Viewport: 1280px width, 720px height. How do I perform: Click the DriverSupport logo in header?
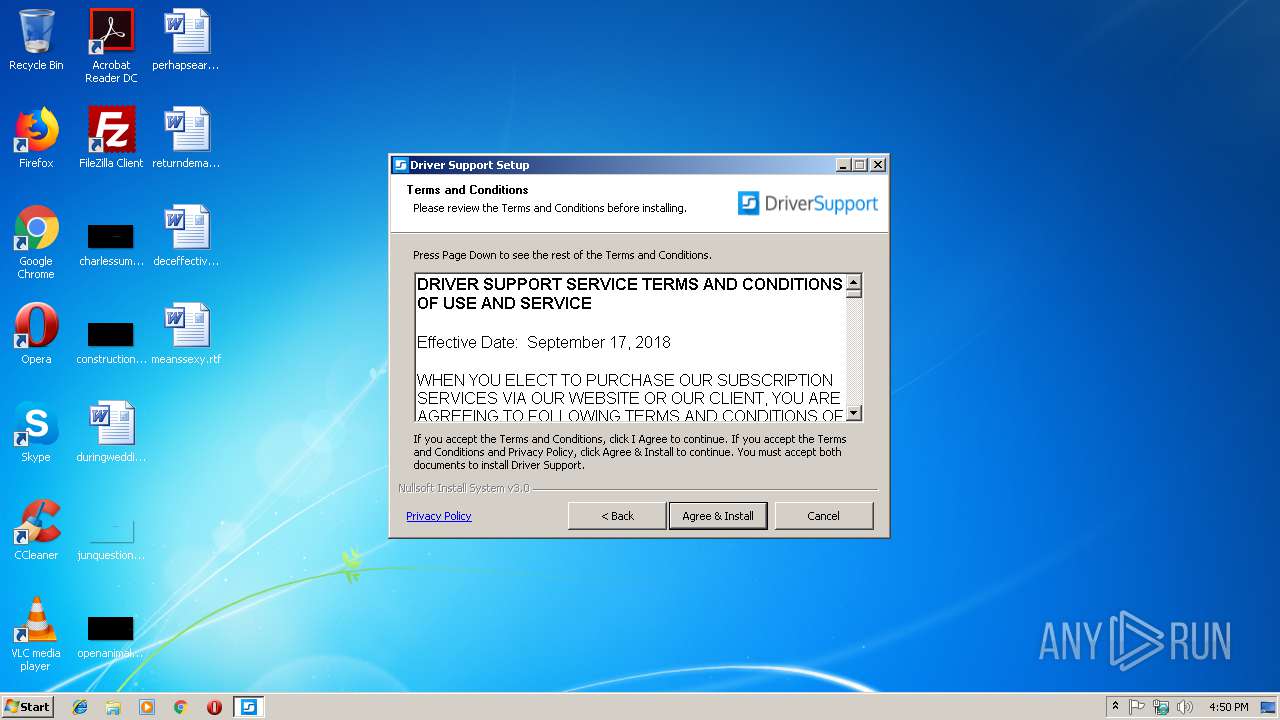tap(808, 204)
